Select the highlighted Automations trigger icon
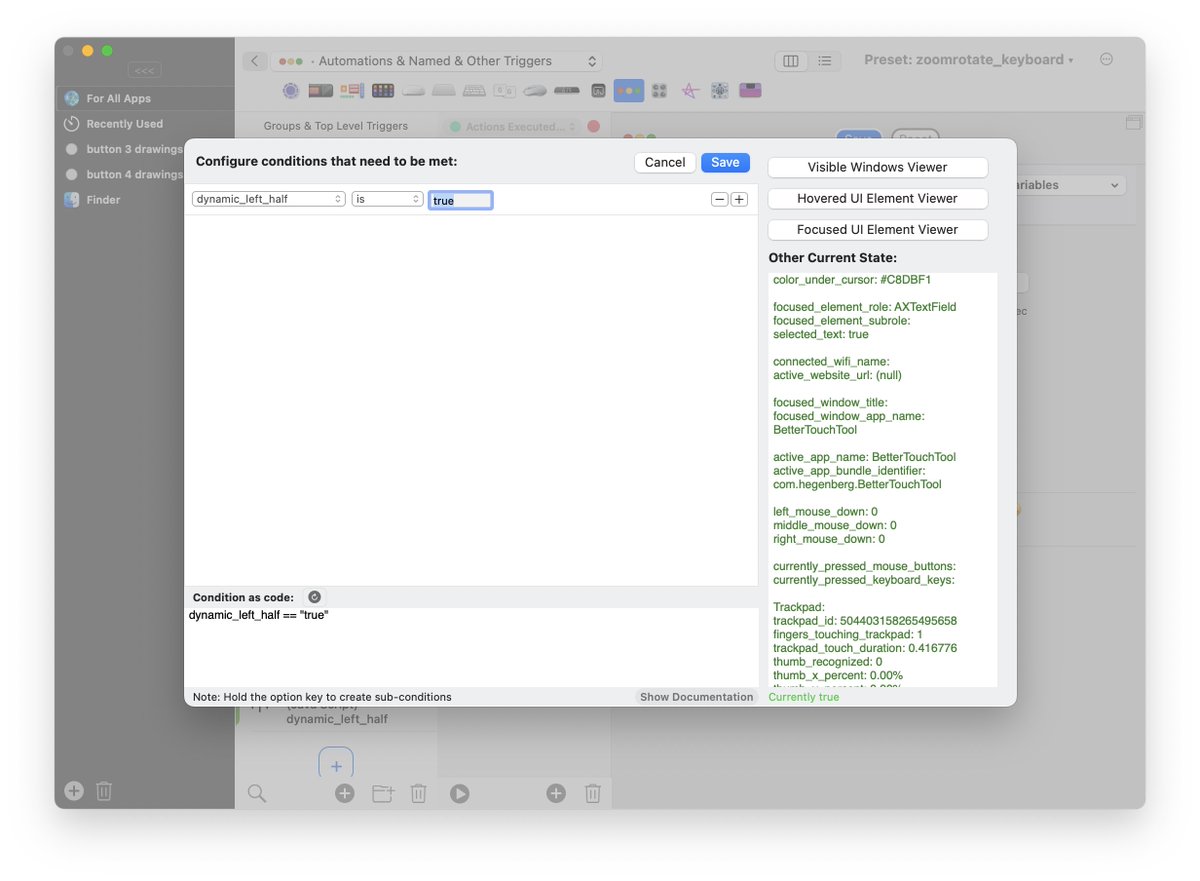This screenshot has width=1200, height=881. (629, 90)
